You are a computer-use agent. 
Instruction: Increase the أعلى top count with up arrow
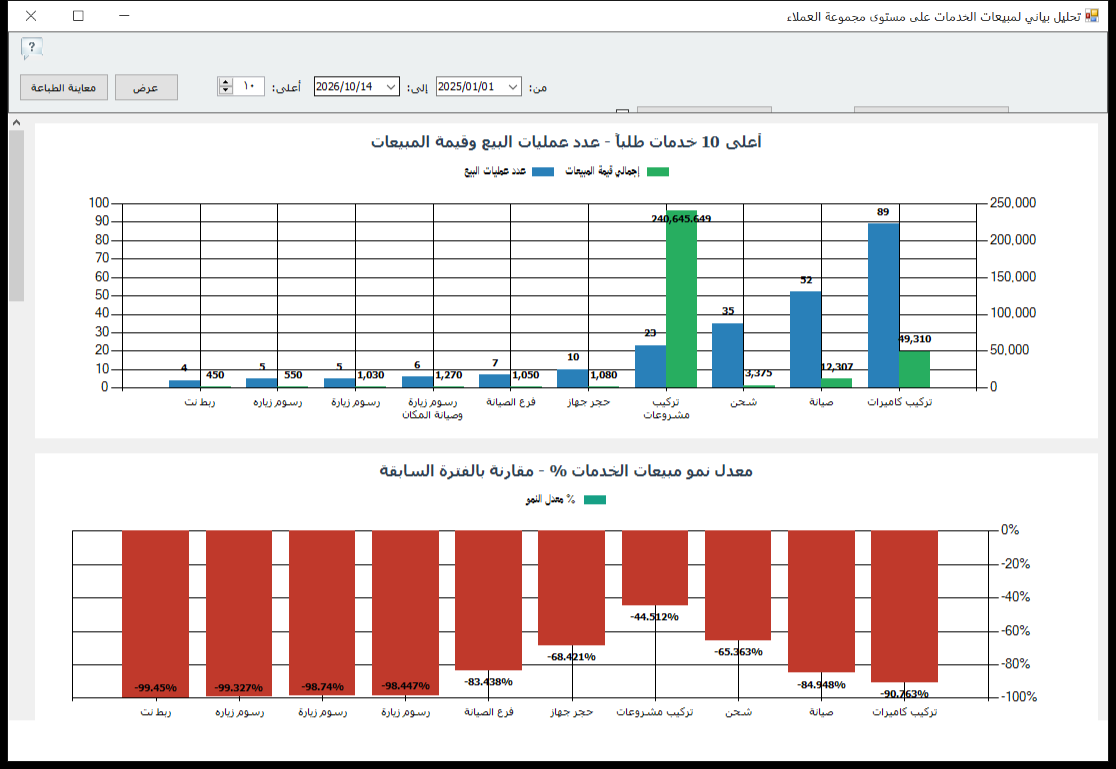(226, 82)
